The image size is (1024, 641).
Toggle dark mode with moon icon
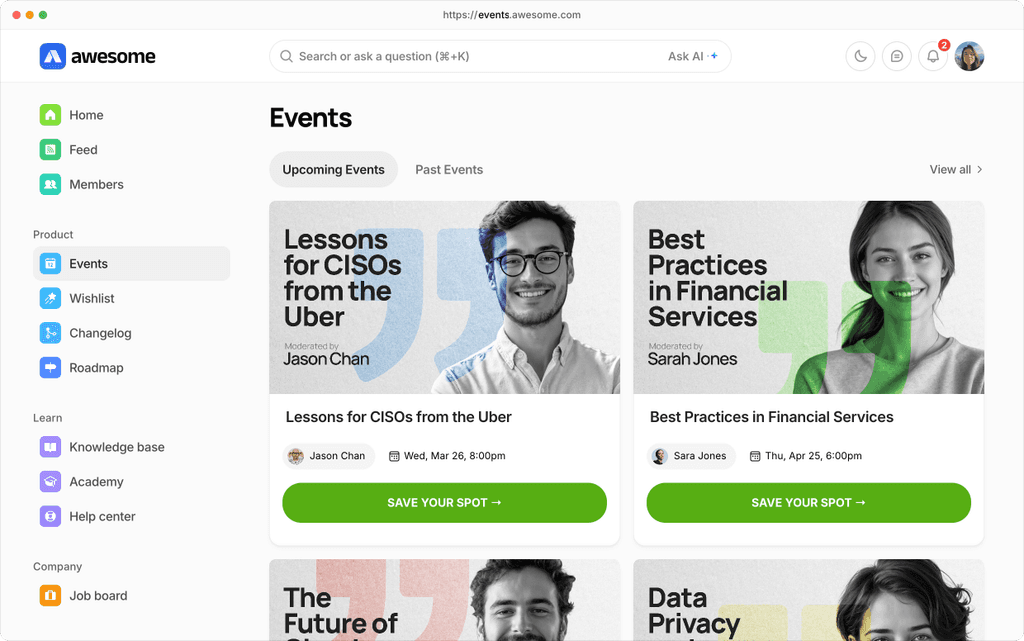click(x=860, y=57)
